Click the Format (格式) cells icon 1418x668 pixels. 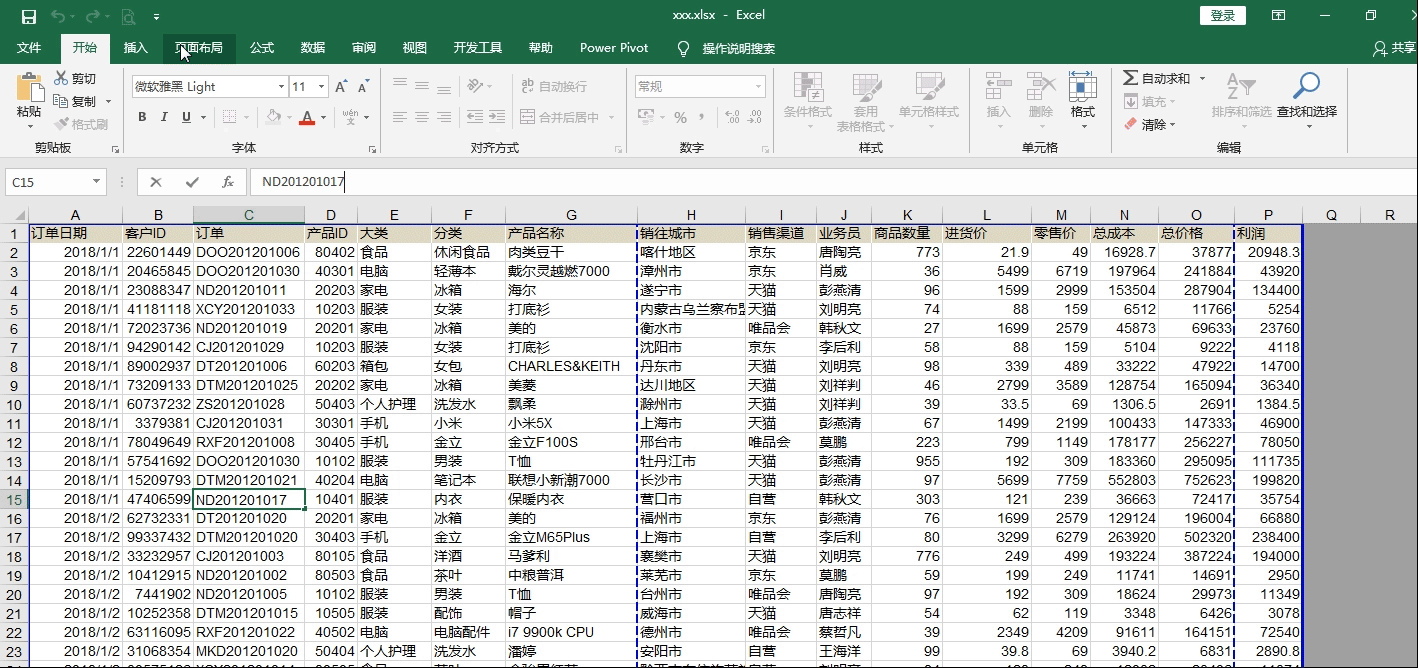tap(1082, 87)
